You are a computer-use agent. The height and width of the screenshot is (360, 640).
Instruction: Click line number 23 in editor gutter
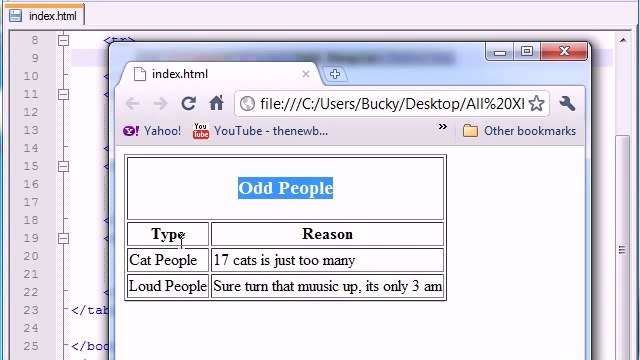[x=31, y=310]
